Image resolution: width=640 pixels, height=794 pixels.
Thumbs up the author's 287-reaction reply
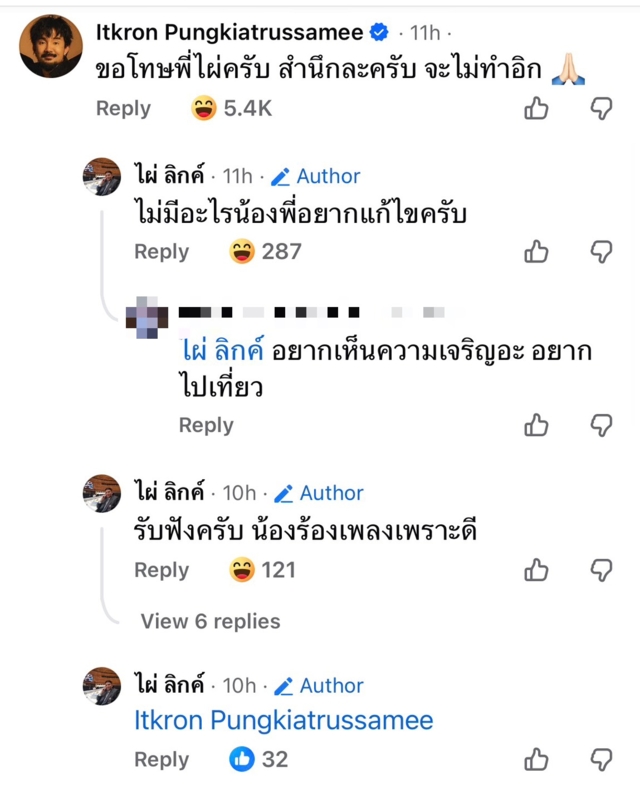537,252
